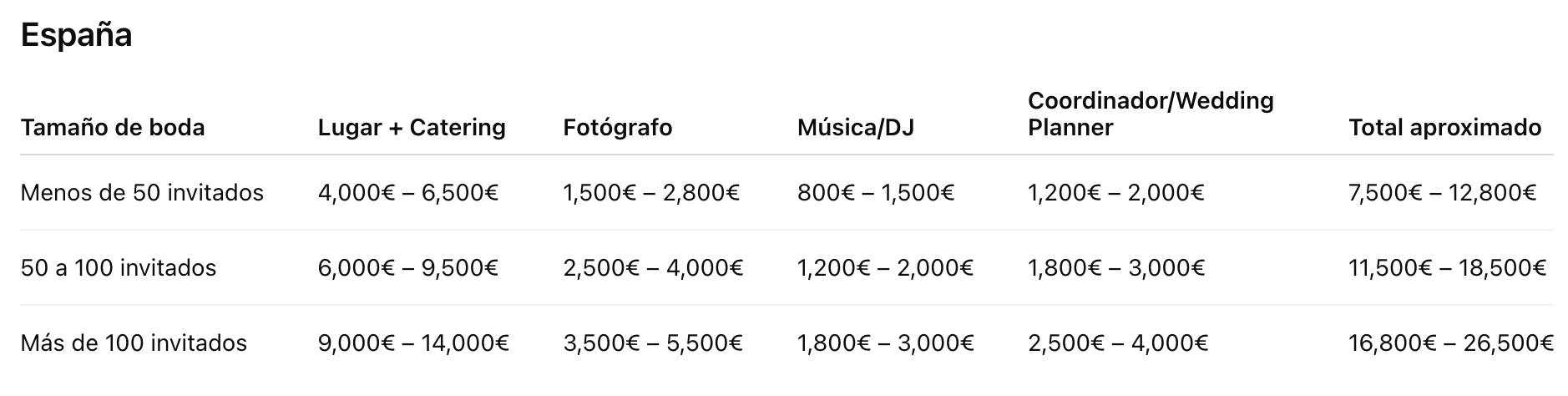Click the 6,000€ – 9,500€ catering cell
The width and height of the screenshot is (1568, 396).
(408, 268)
